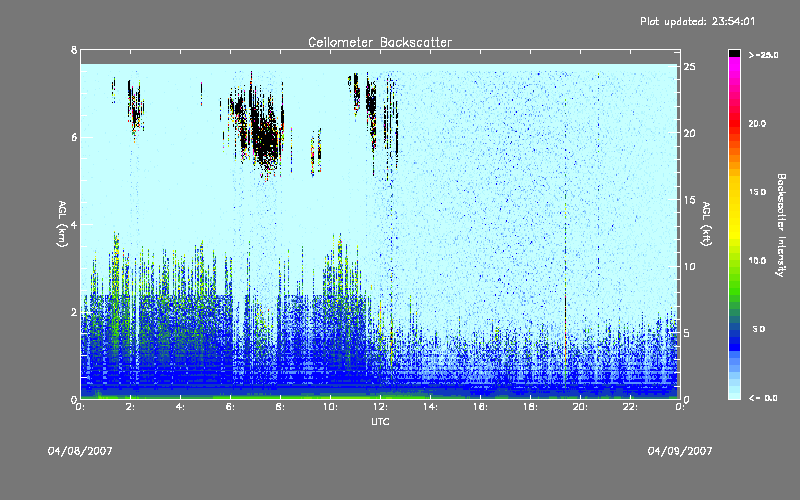Click the "16:" tick on the UTC axis

tap(481, 407)
